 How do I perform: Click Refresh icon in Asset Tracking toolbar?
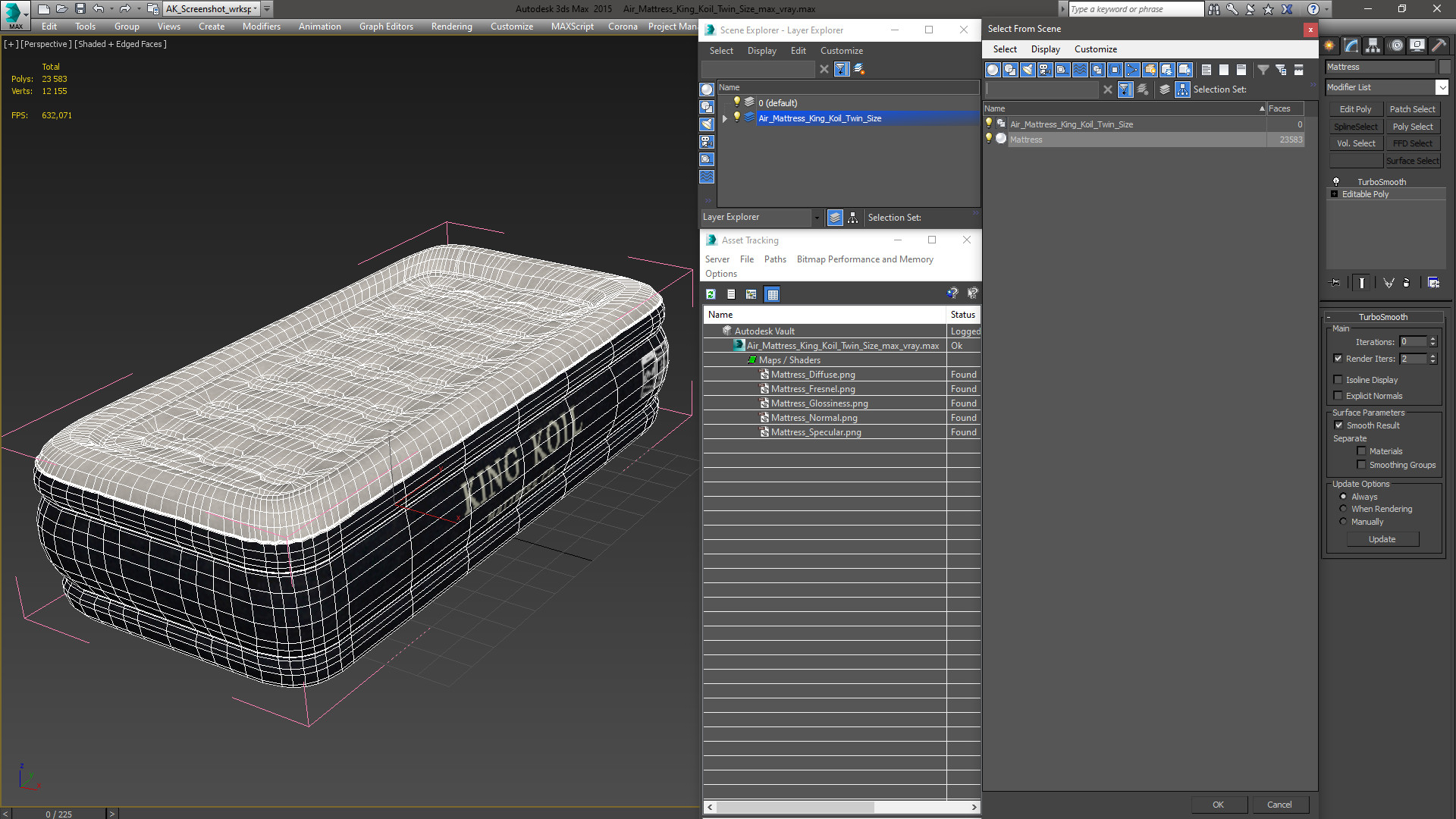pos(711,294)
